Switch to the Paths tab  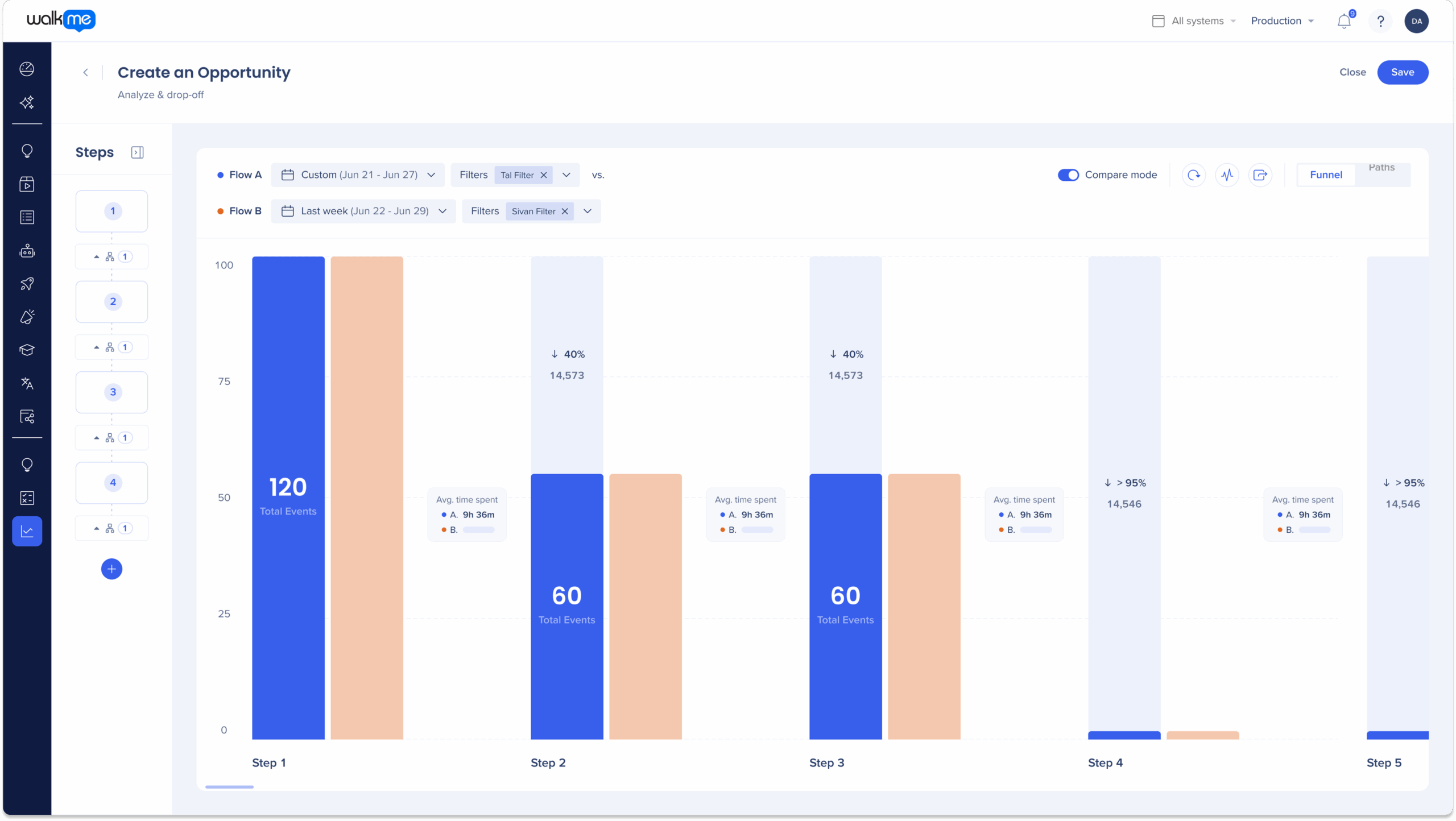(x=1381, y=168)
